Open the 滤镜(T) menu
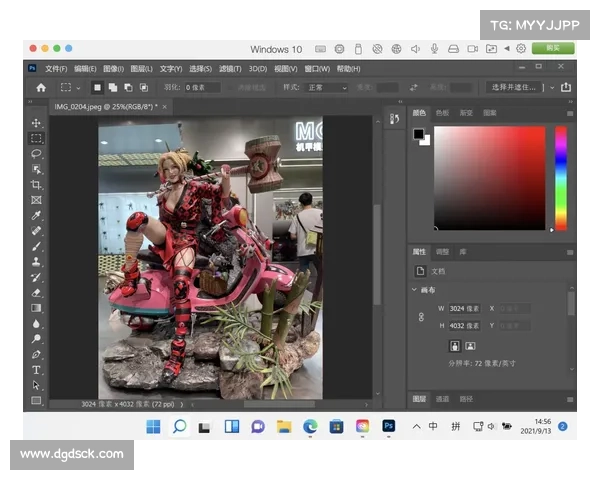The image size is (600, 480). 230,69
